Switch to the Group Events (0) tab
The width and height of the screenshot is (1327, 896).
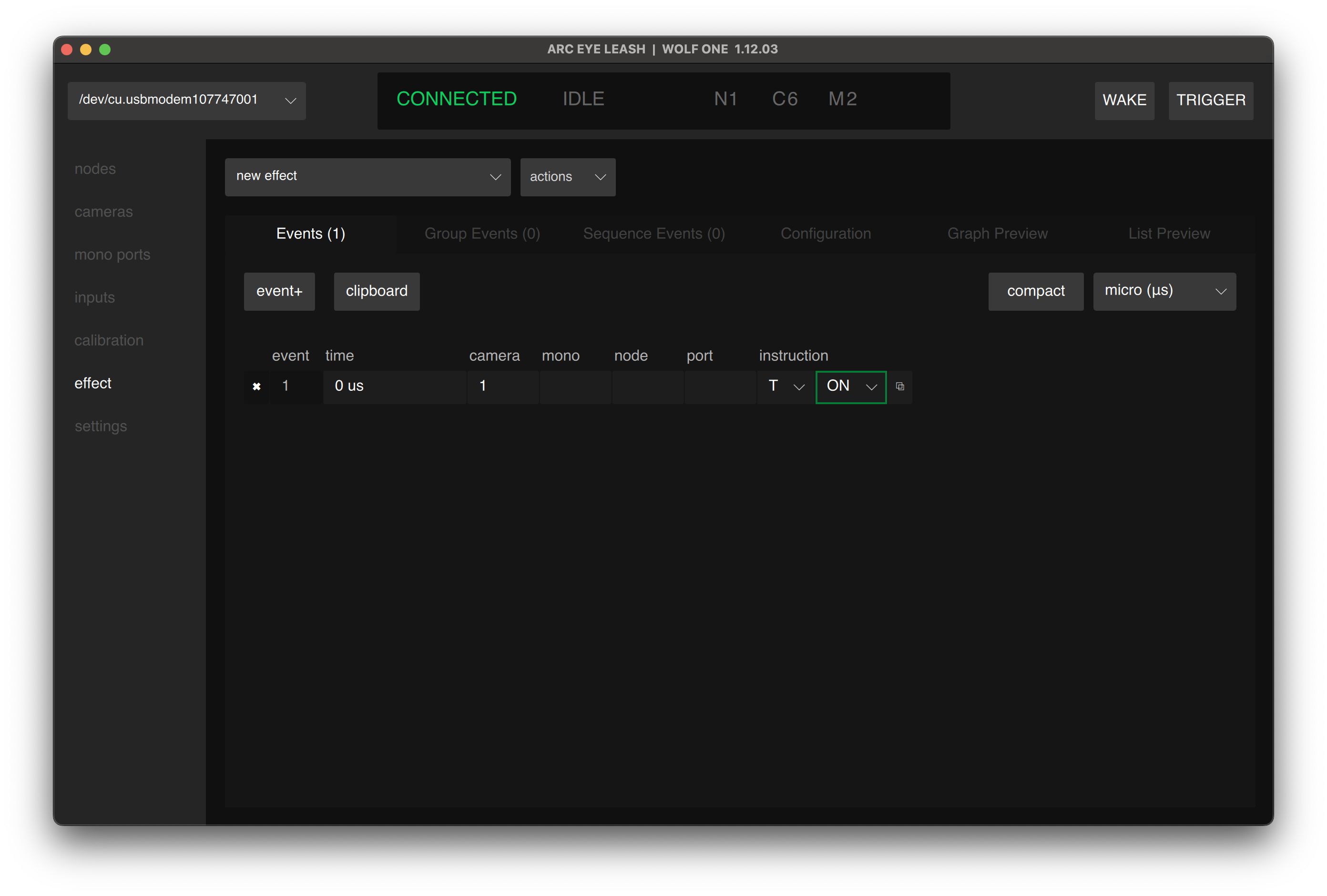(482, 234)
